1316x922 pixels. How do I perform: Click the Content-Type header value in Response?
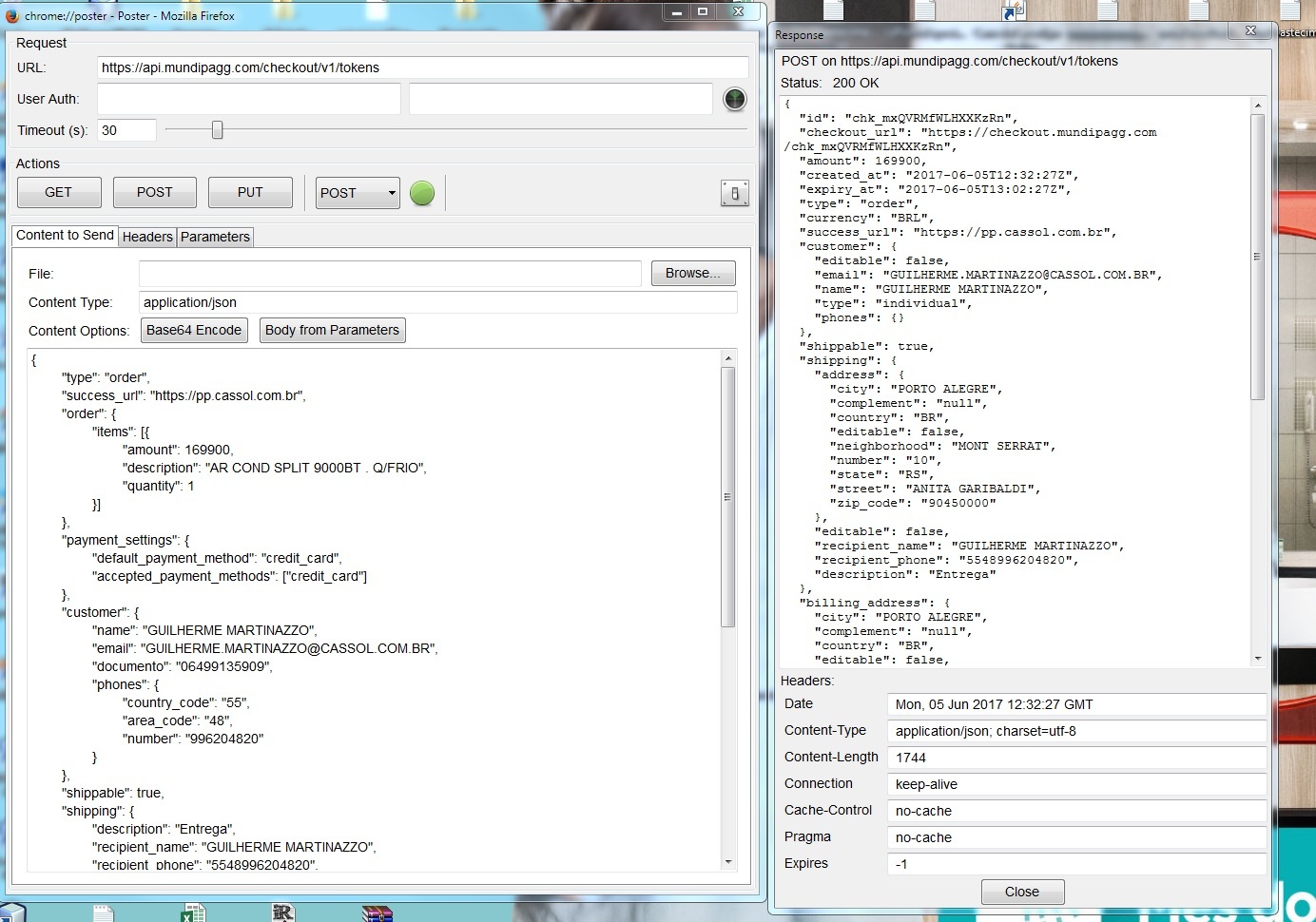(x=1076, y=731)
